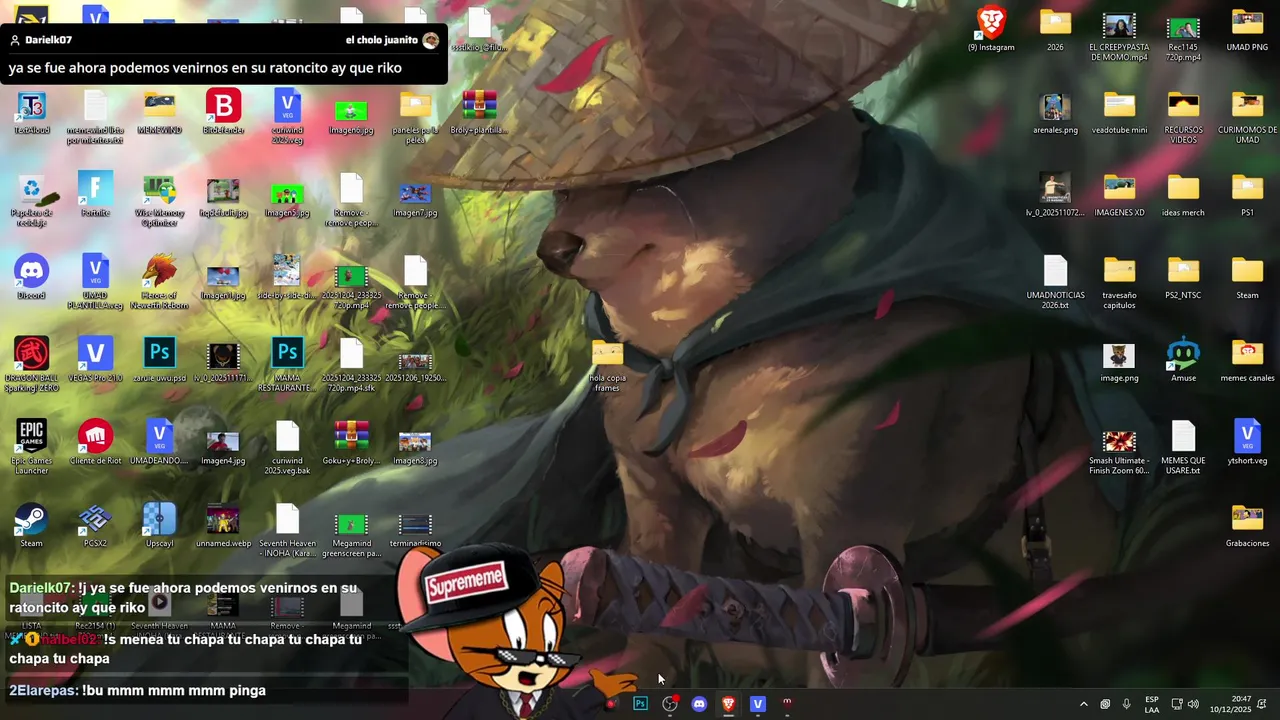Select the Fortnite desktop shortcut
1280x720 pixels.
coord(95,195)
